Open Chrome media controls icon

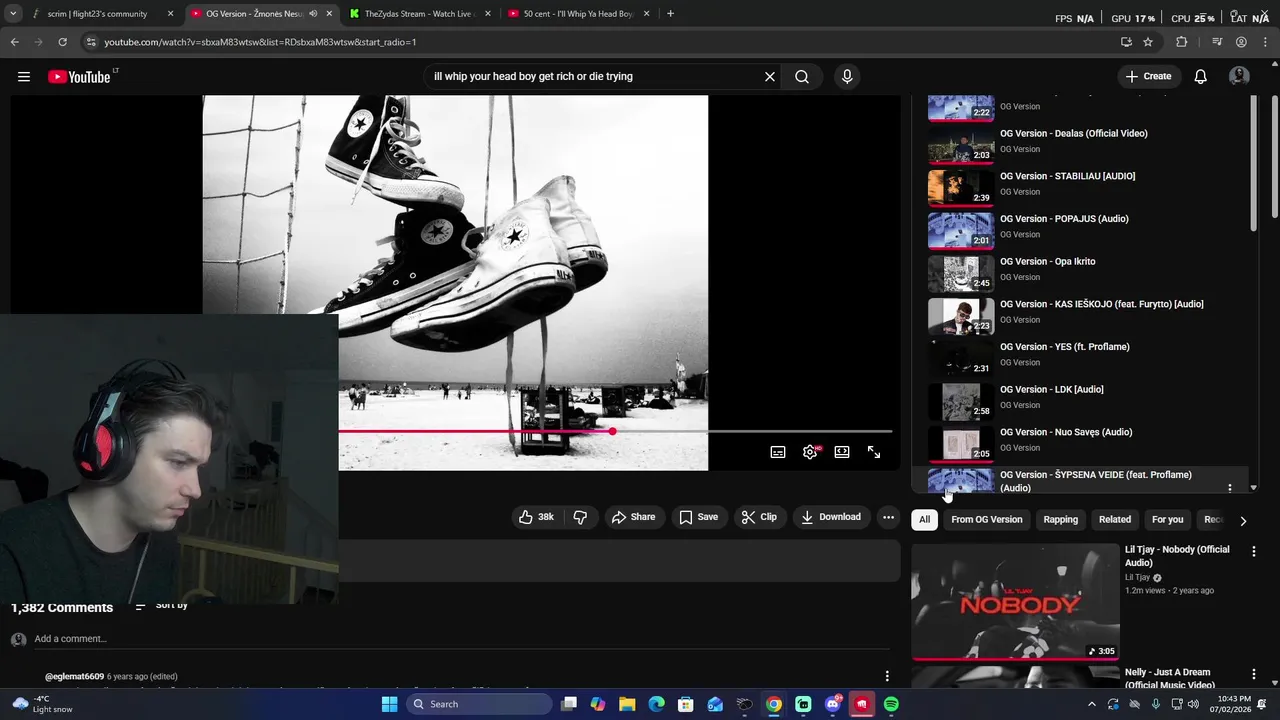pyautogui.click(x=1217, y=42)
